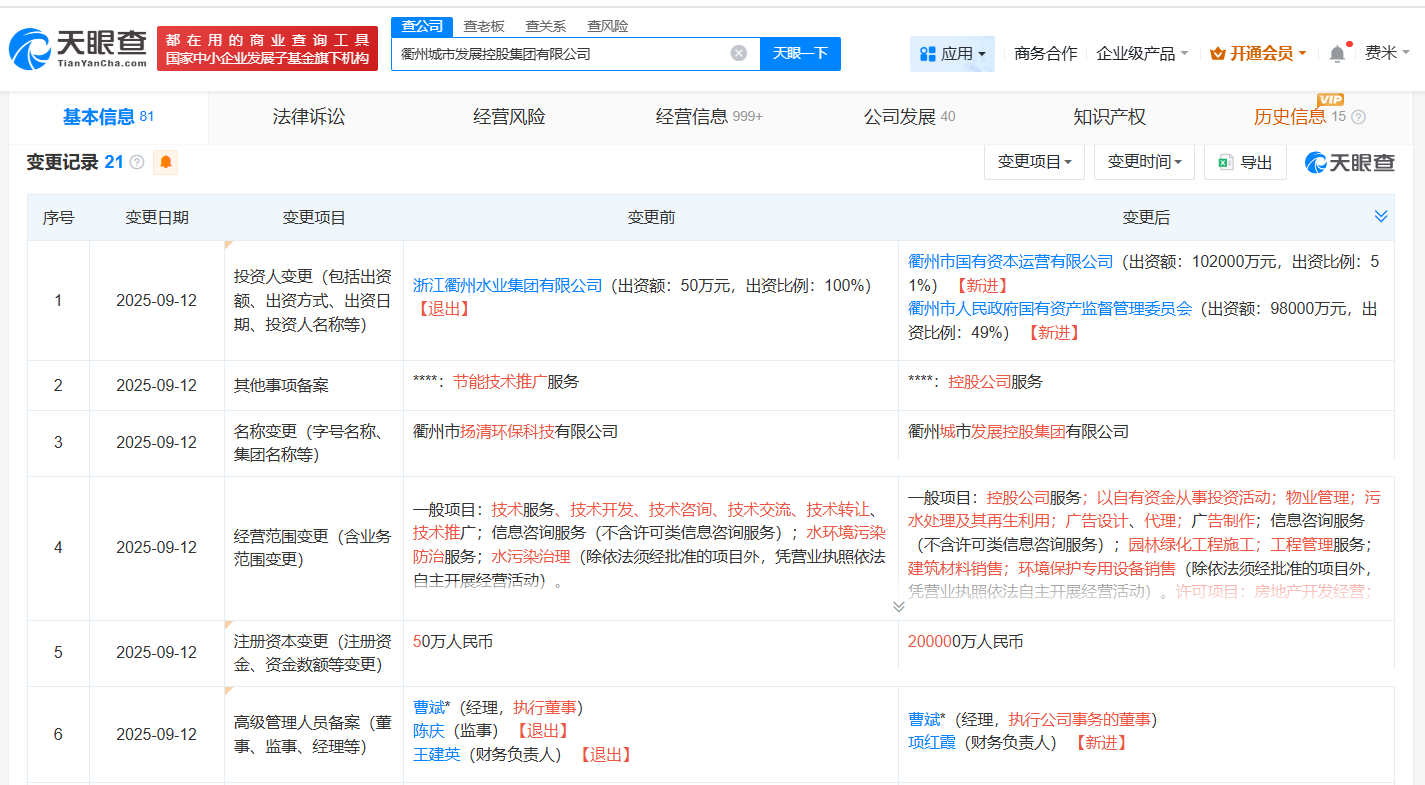Open 浙江衢州水业集团有限公司 company link

(508, 286)
